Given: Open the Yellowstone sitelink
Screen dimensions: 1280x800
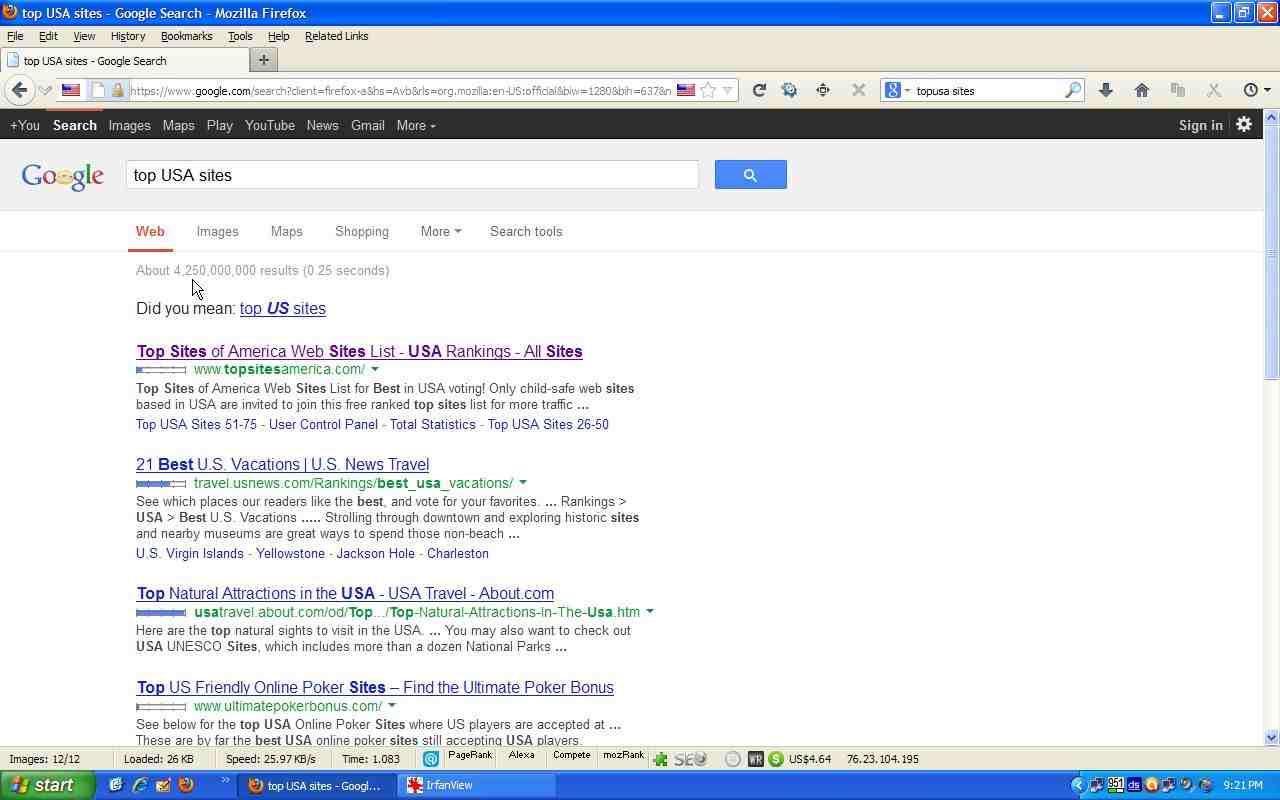Looking at the screenshot, I should [x=290, y=553].
